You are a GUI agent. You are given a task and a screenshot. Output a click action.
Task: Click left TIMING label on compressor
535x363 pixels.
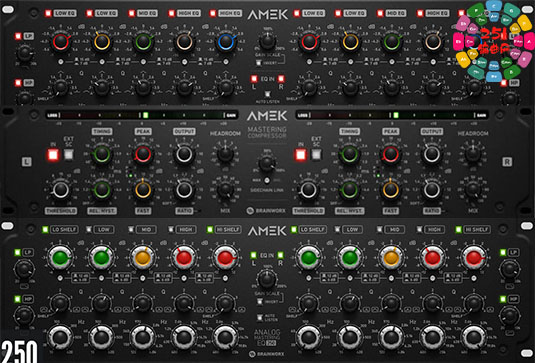pos(102,131)
